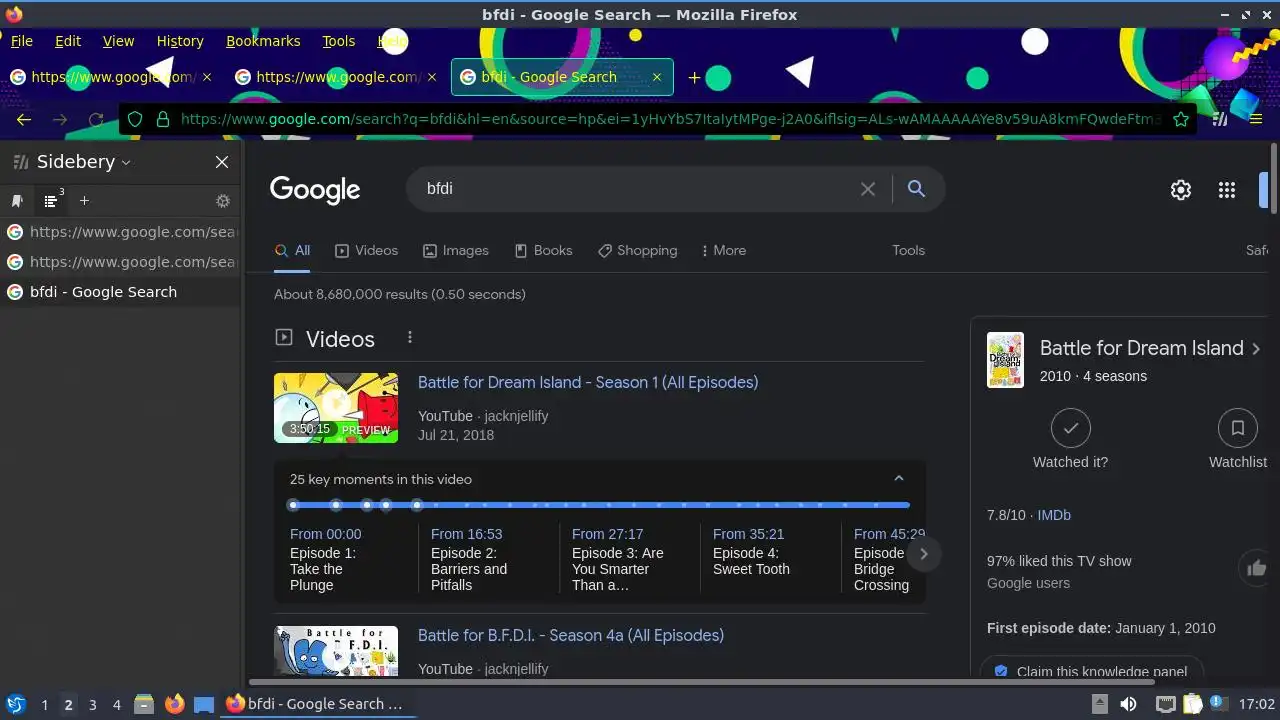Submit search with magnifier icon
1280x720 pixels.
916,188
